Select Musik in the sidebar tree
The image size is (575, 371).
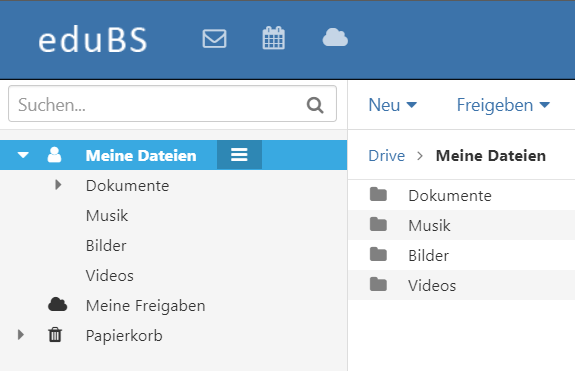pyautogui.click(x=107, y=216)
